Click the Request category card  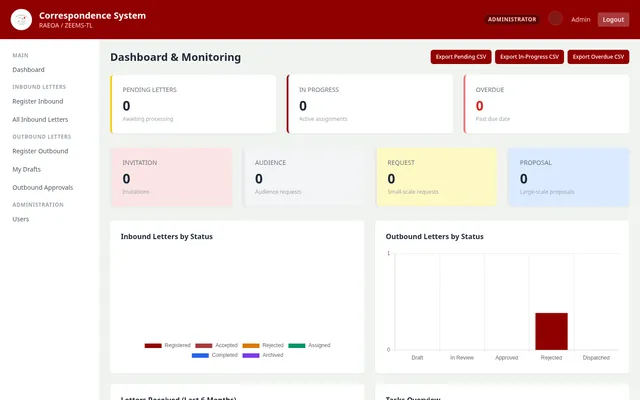(x=436, y=177)
